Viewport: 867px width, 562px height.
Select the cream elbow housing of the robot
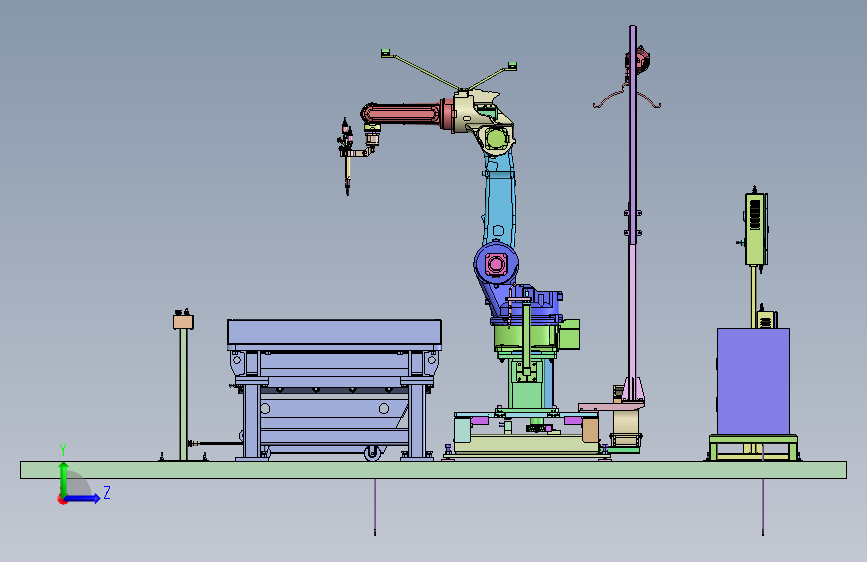(x=482, y=122)
